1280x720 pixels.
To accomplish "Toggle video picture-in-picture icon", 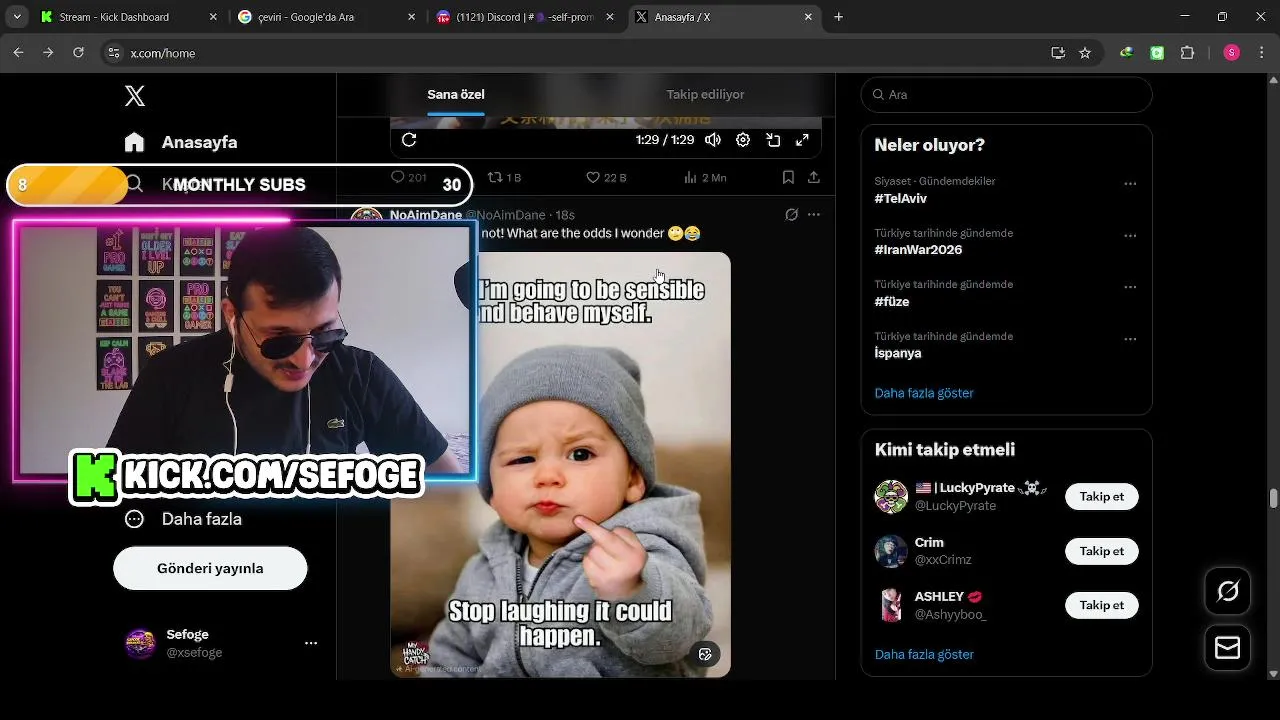I will point(773,140).
